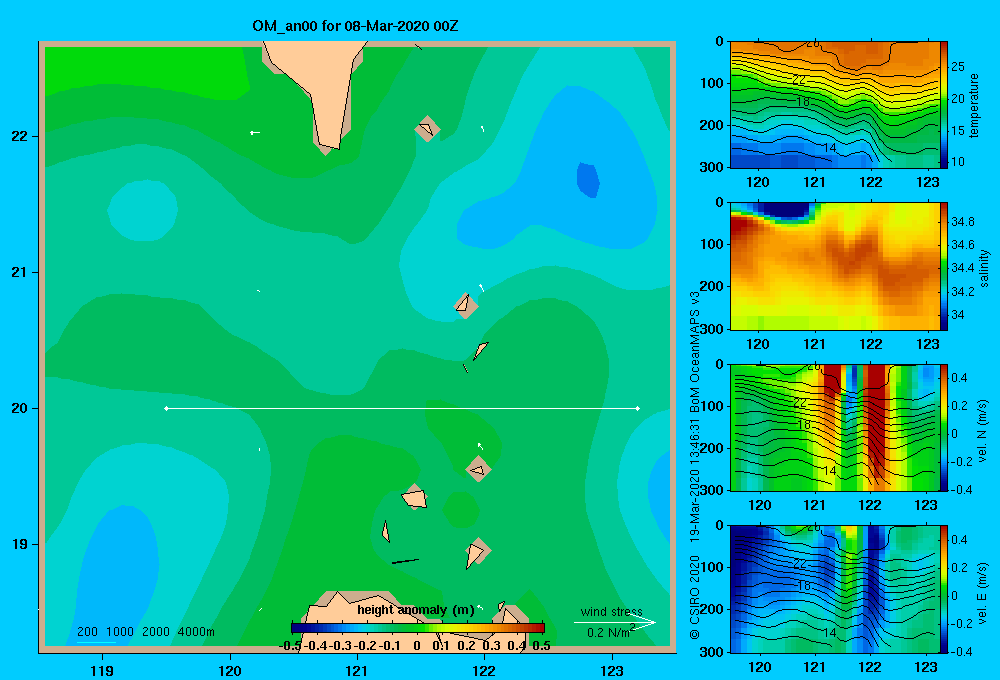Click the 14 isotherm label in temperature panel

click(829, 148)
